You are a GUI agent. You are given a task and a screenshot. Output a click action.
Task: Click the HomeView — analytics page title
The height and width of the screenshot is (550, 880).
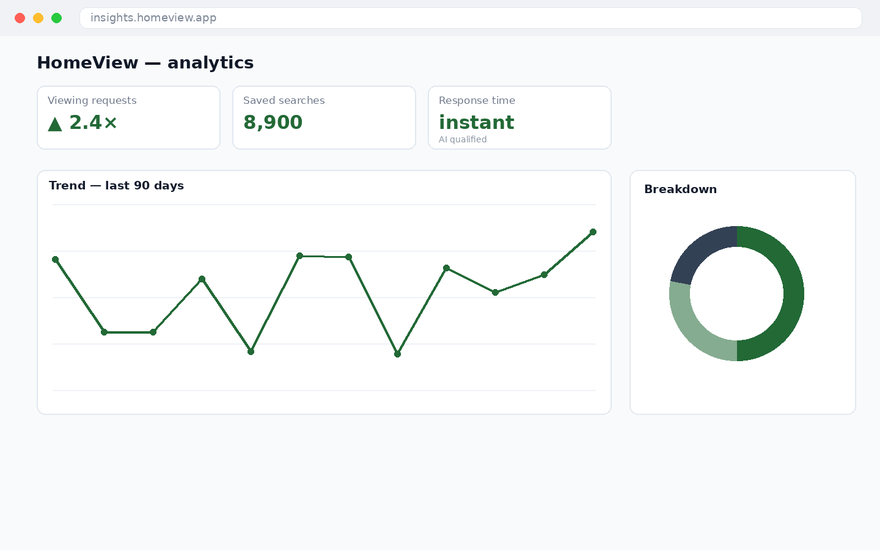click(145, 62)
